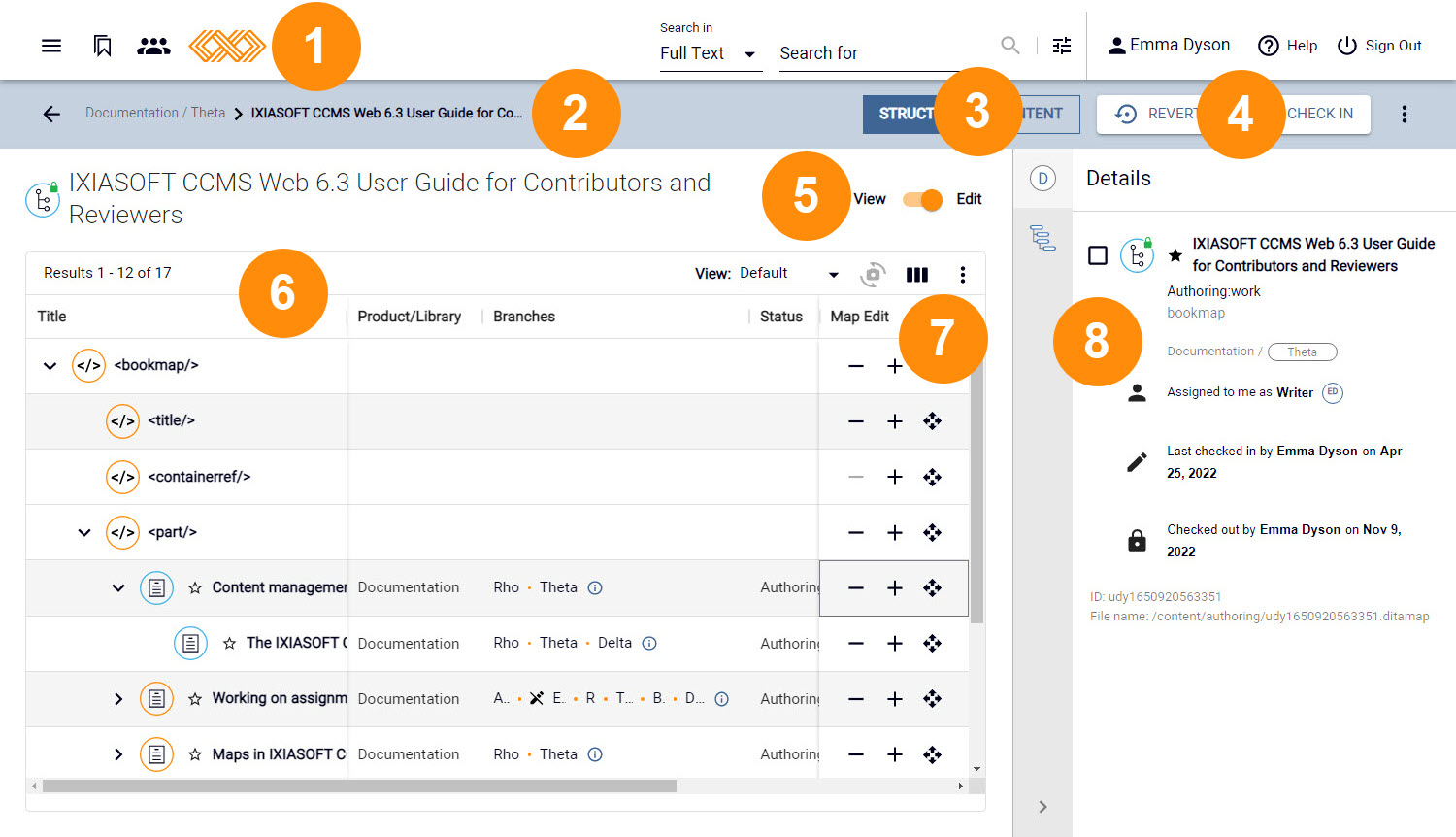Image resolution: width=1456 pixels, height=837 pixels.
Task: Open Emma Dyson user profile
Action: (x=1169, y=45)
